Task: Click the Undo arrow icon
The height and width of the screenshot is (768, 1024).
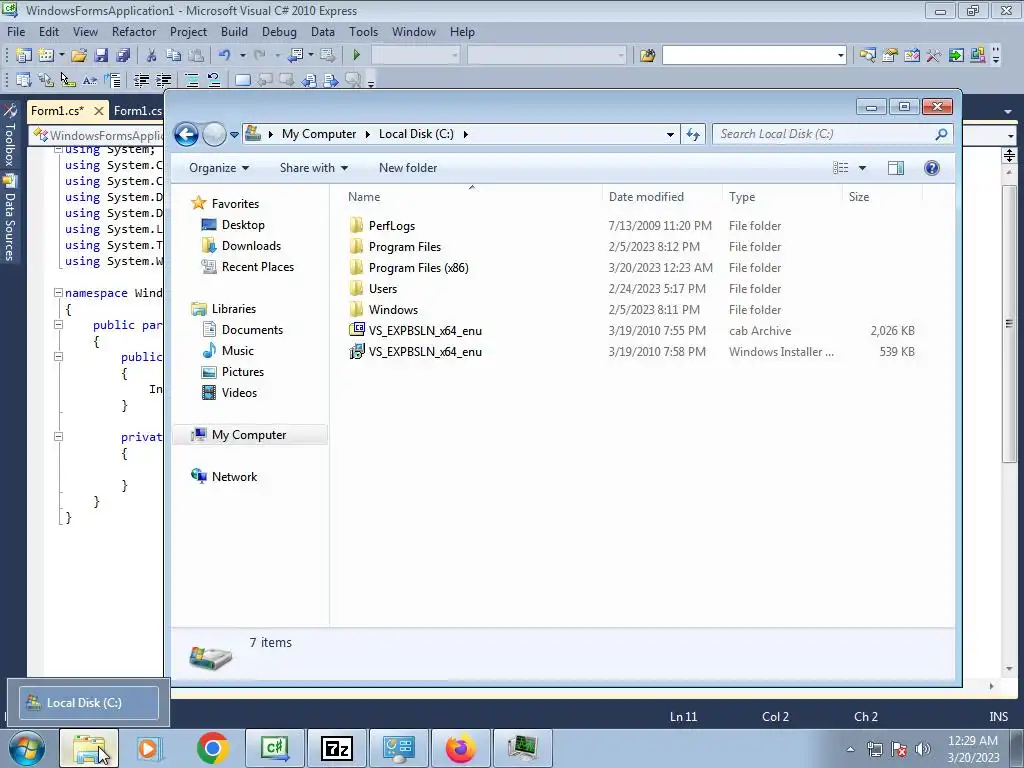Action: [225, 56]
